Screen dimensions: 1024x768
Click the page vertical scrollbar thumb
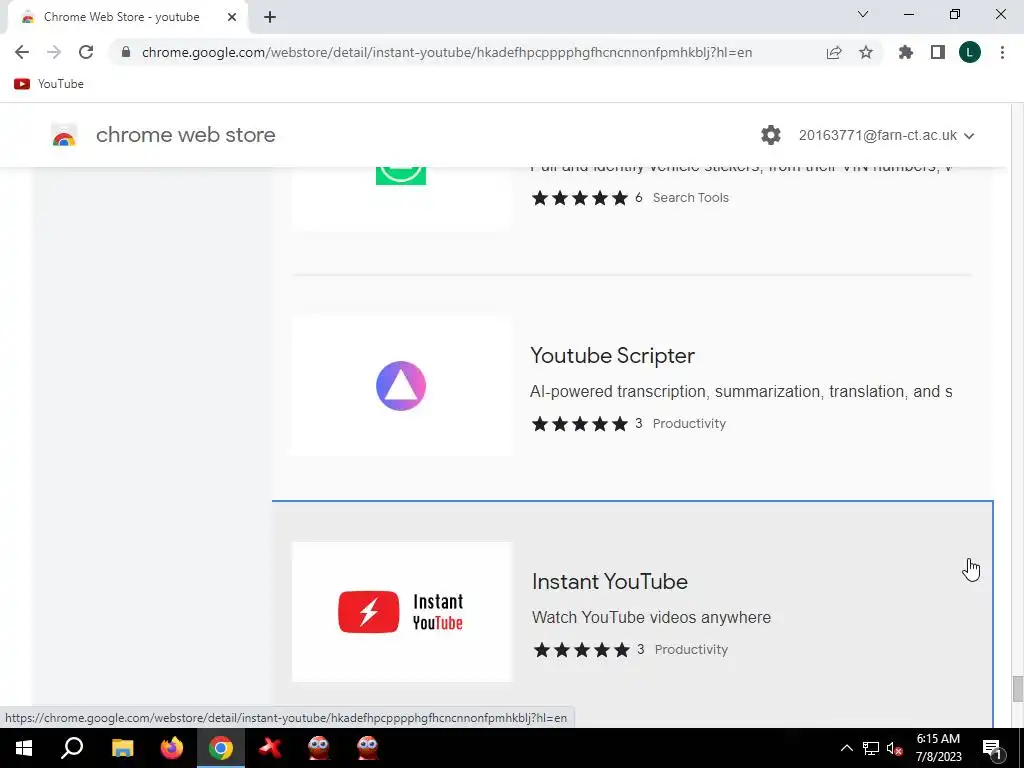[x=1017, y=690]
